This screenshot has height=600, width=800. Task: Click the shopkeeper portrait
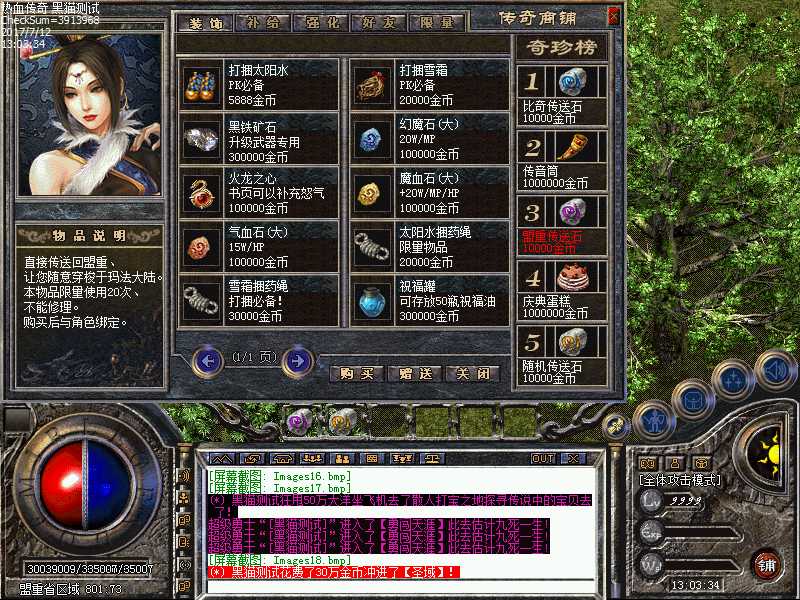coord(90,115)
